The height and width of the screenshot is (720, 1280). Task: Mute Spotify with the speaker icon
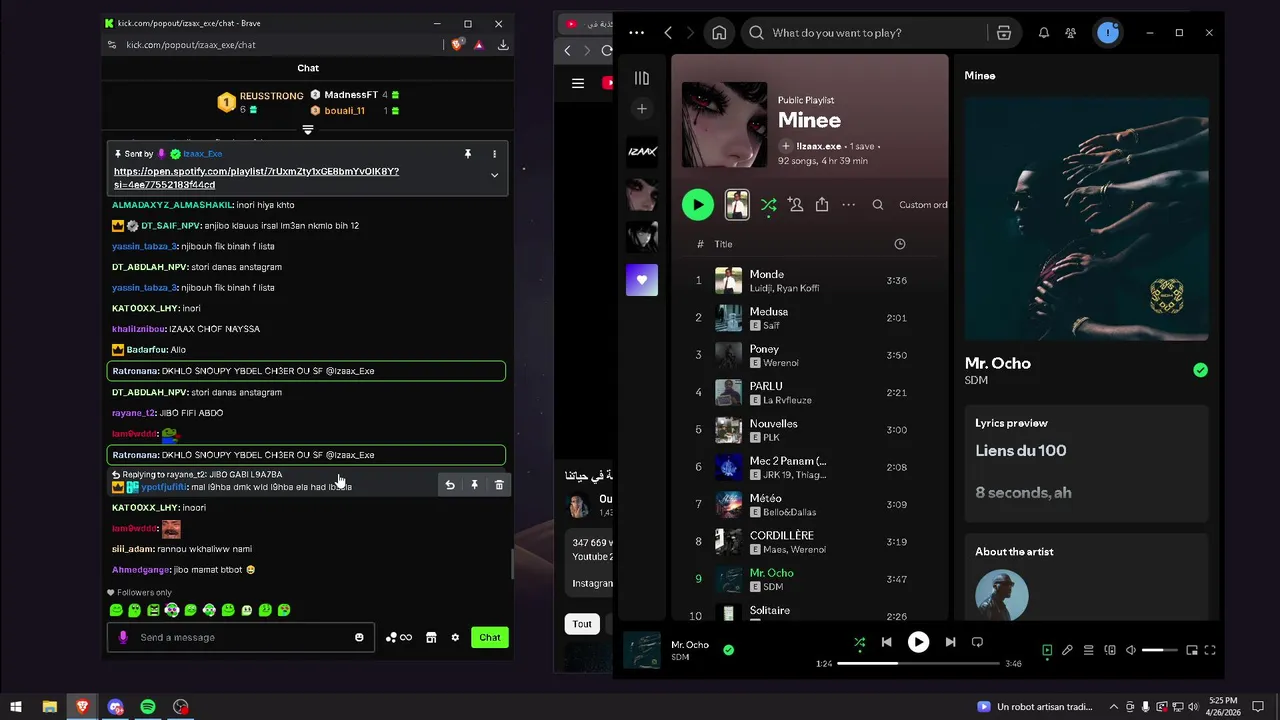click(1131, 650)
